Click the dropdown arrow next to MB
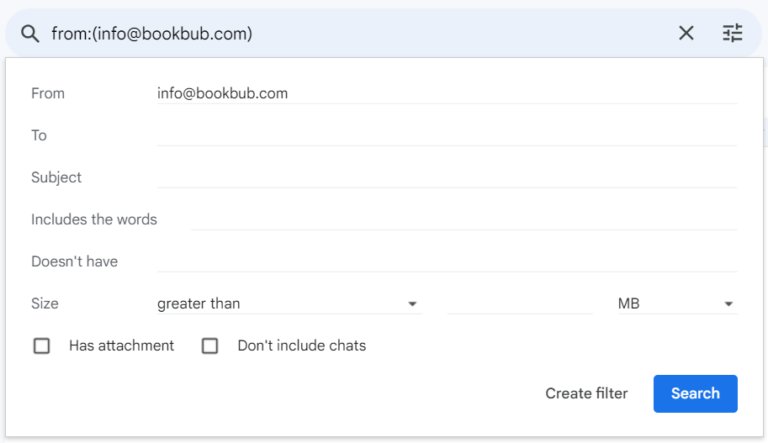The width and height of the screenshot is (768, 443). pyautogui.click(x=728, y=304)
